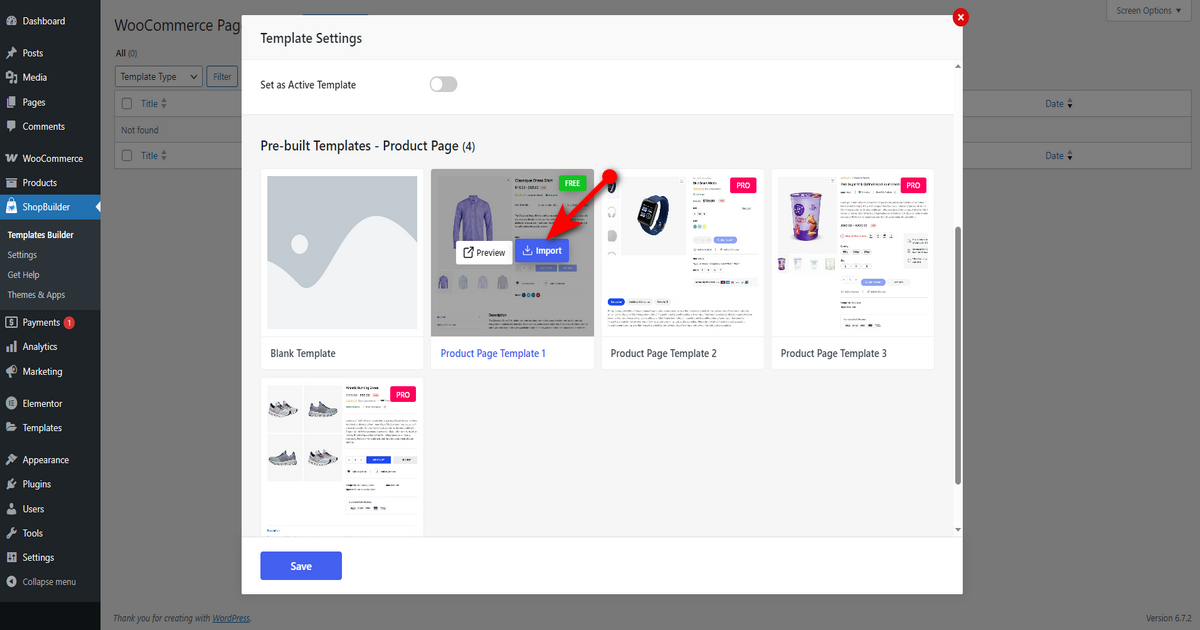Click the Appearance paintbrush icon
Image resolution: width=1200 pixels, height=630 pixels.
pyautogui.click(x=11, y=460)
